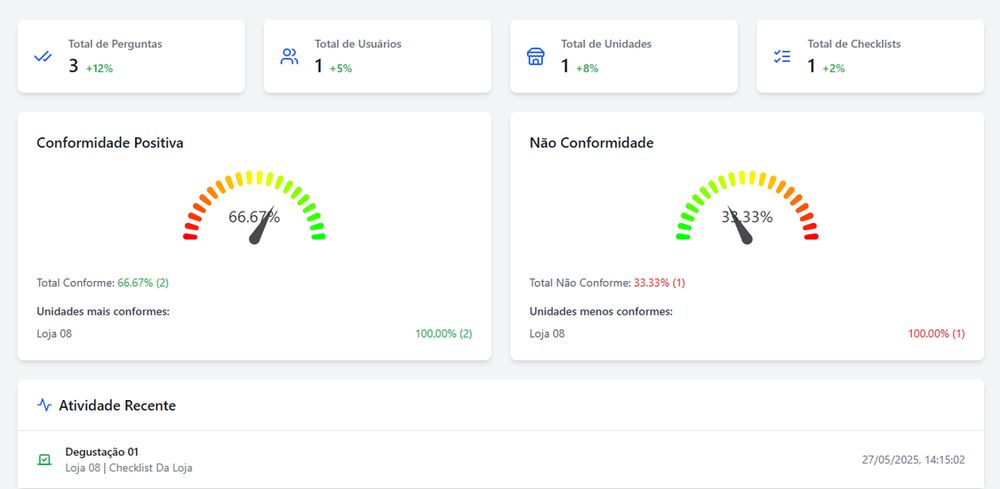Viewport: 1000px width, 489px height.
Task: Click the 33.33% gauge value
Action: click(x=747, y=217)
